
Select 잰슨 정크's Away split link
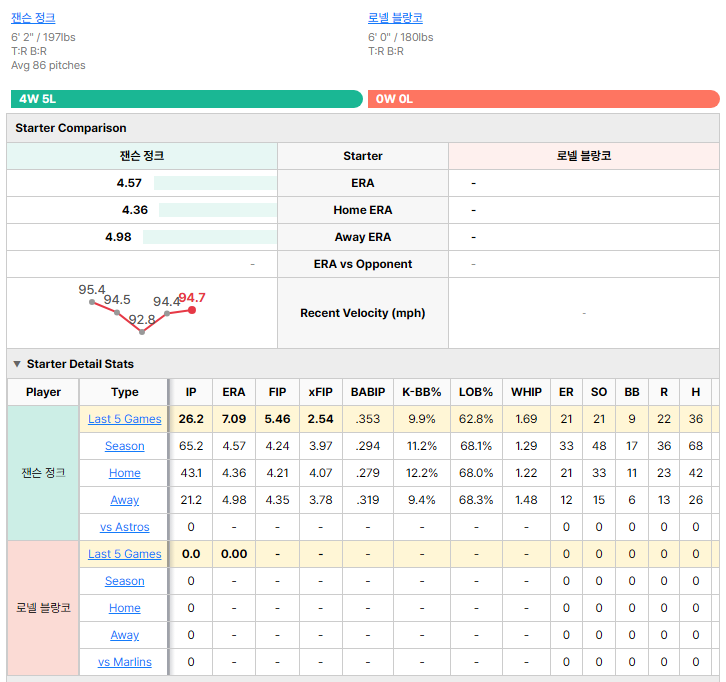[x=125, y=500]
